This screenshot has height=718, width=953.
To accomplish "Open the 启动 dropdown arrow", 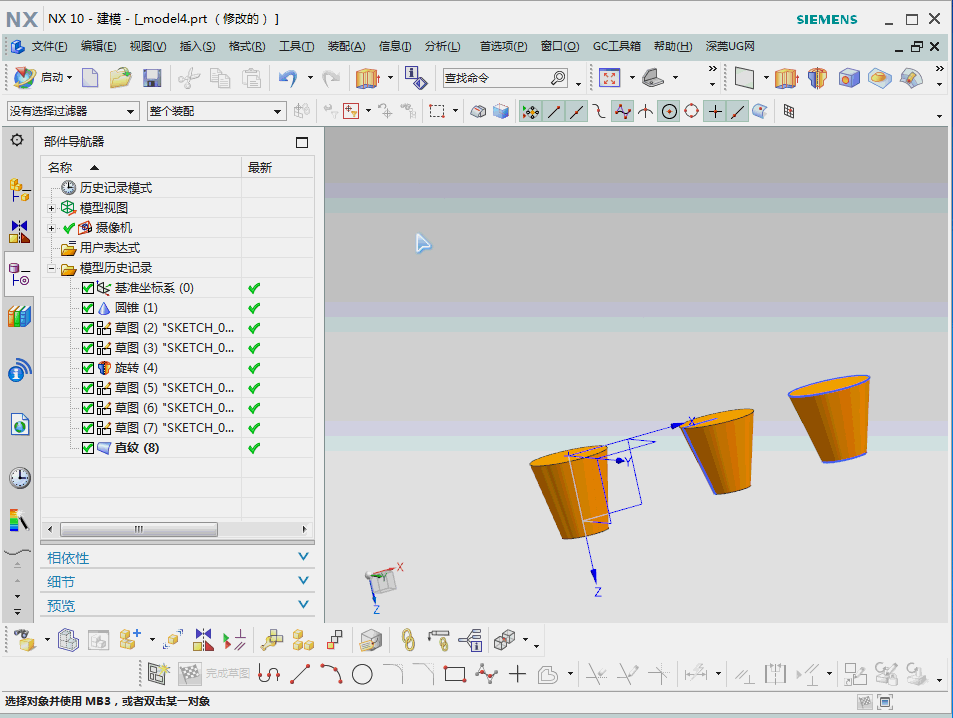I will [x=69, y=78].
